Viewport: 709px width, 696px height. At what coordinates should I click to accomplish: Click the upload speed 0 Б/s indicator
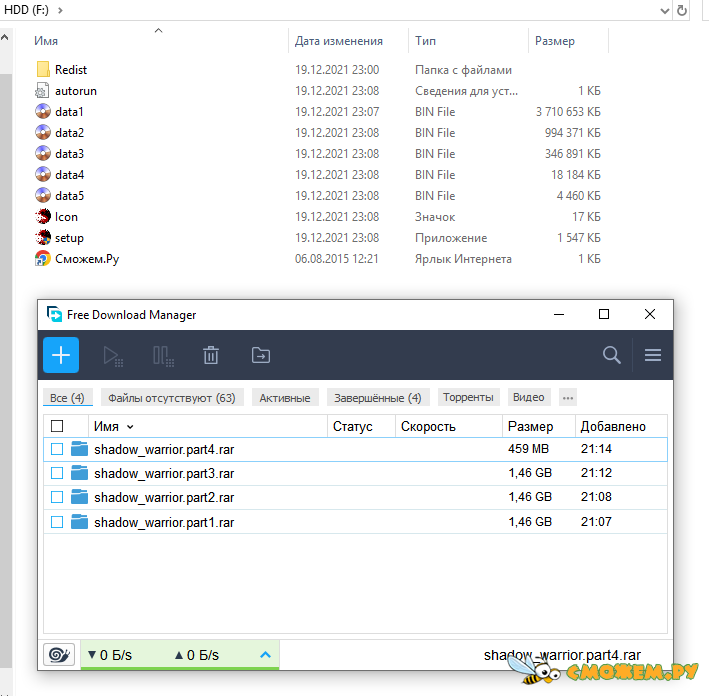coord(197,655)
